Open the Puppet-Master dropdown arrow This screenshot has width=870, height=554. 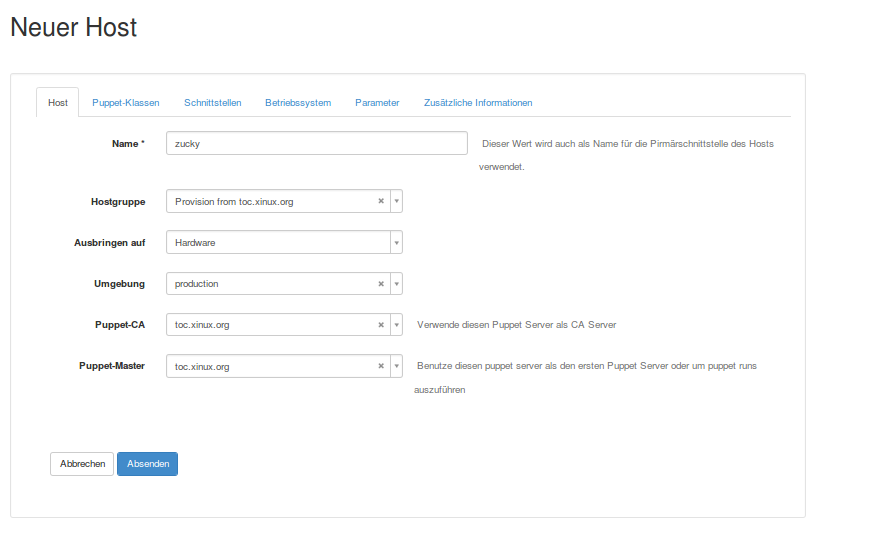(x=396, y=367)
